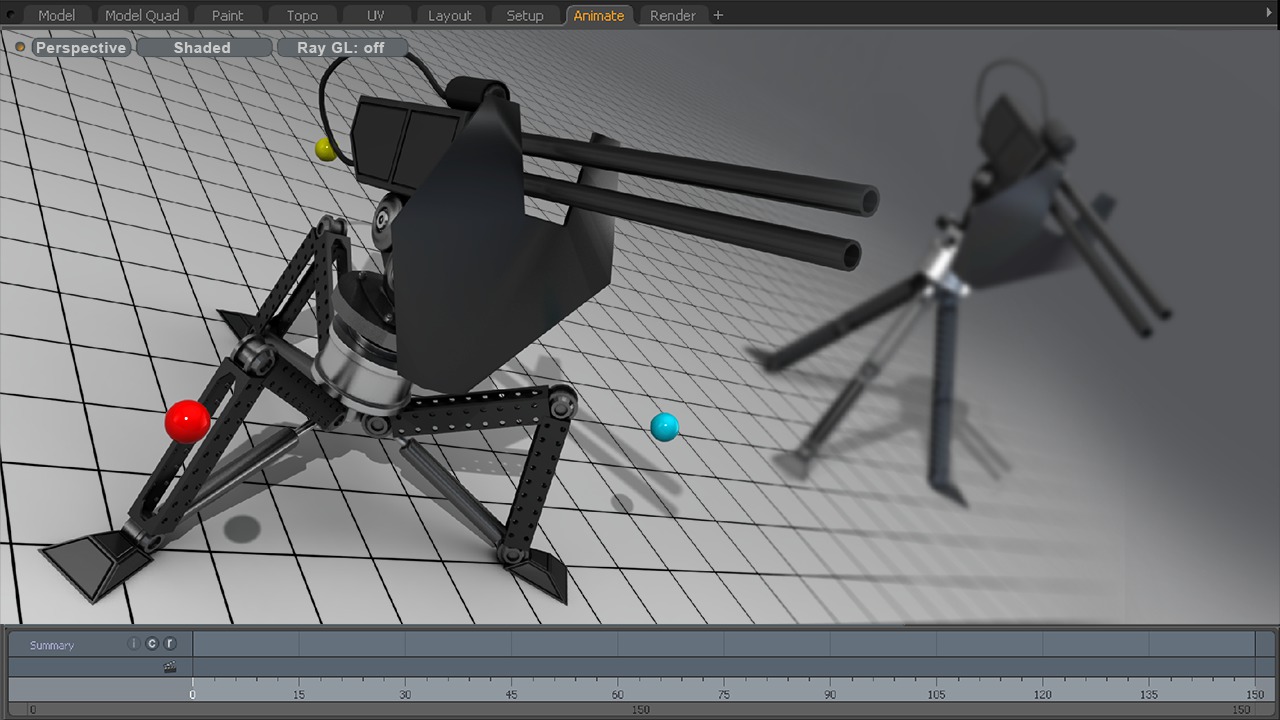Select the red sphere locator in the viewport
Viewport: 1280px width, 720px height.
point(187,421)
